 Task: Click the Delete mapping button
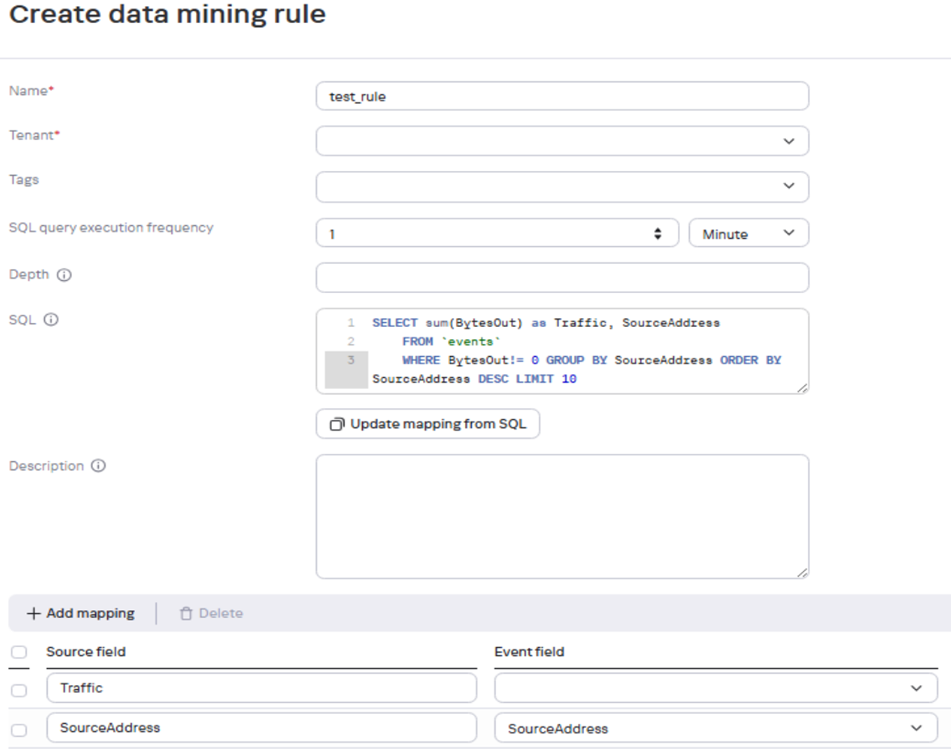[x=211, y=613]
